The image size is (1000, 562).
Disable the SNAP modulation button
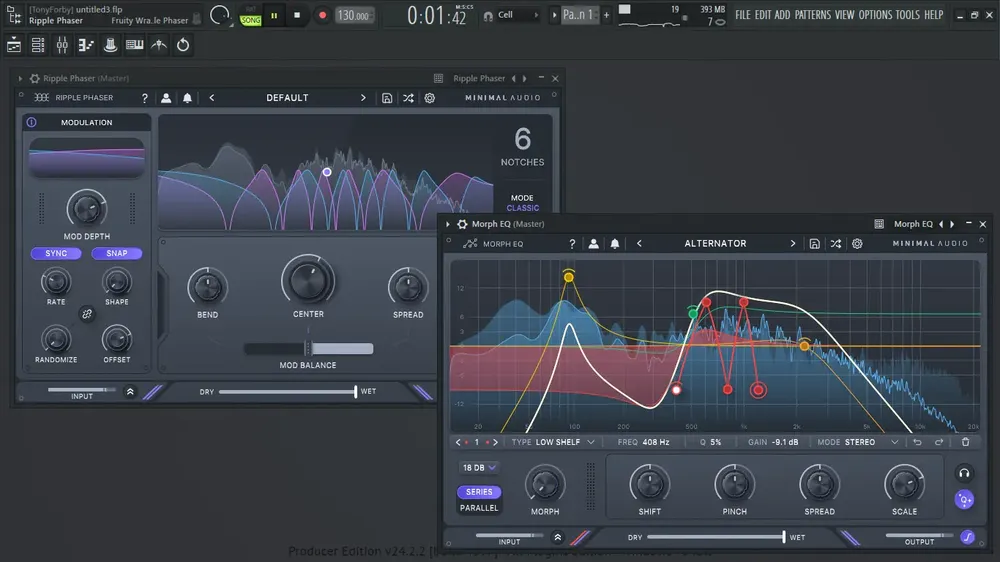pos(117,253)
